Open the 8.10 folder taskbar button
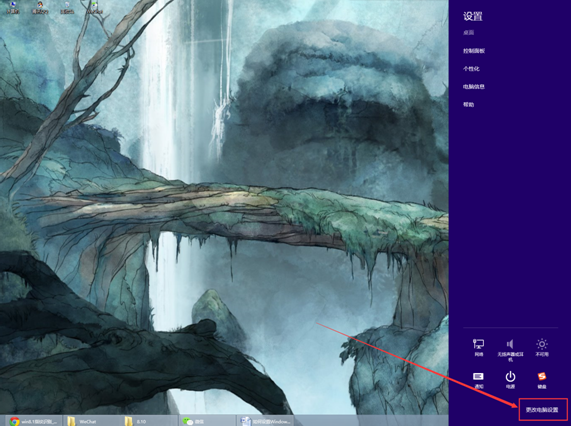 pos(149,421)
